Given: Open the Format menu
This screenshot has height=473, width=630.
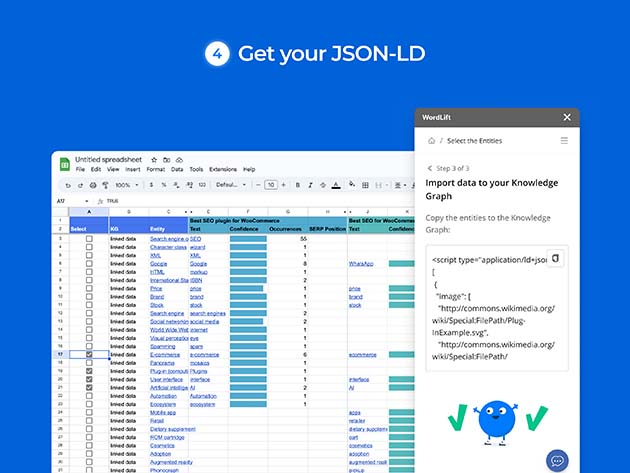Looking at the screenshot, I should 156,170.
